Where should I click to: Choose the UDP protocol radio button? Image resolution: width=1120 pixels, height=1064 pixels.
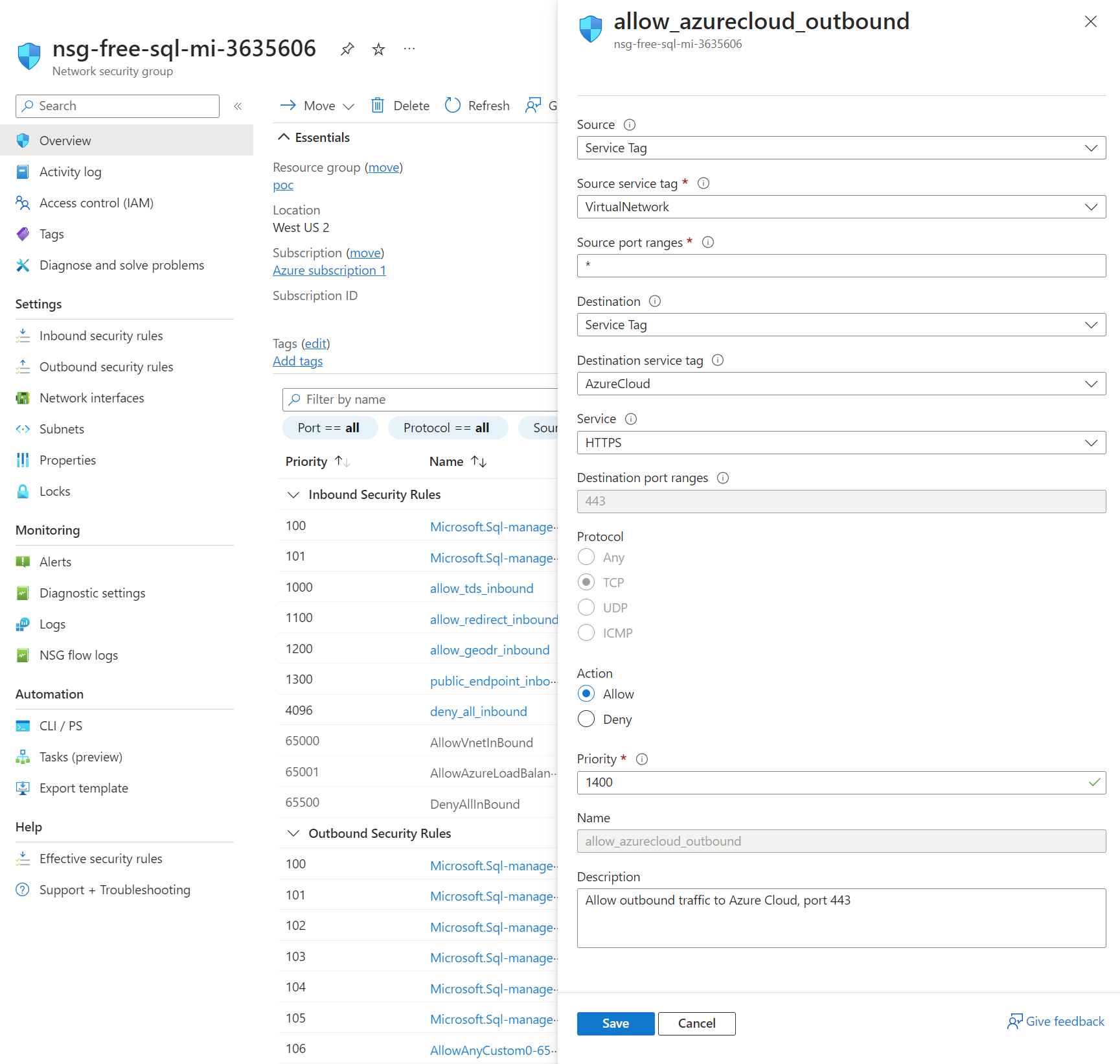coord(586,608)
